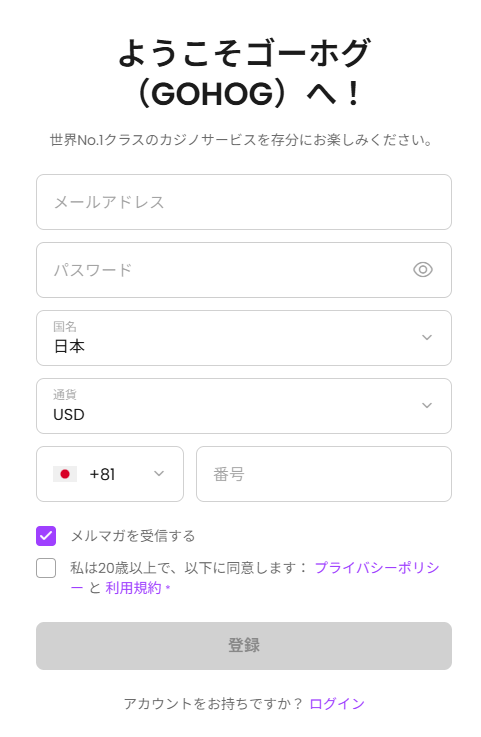Open the +81 phone code selector
This screenshot has height=737, width=481.
pyautogui.click(x=110, y=474)
